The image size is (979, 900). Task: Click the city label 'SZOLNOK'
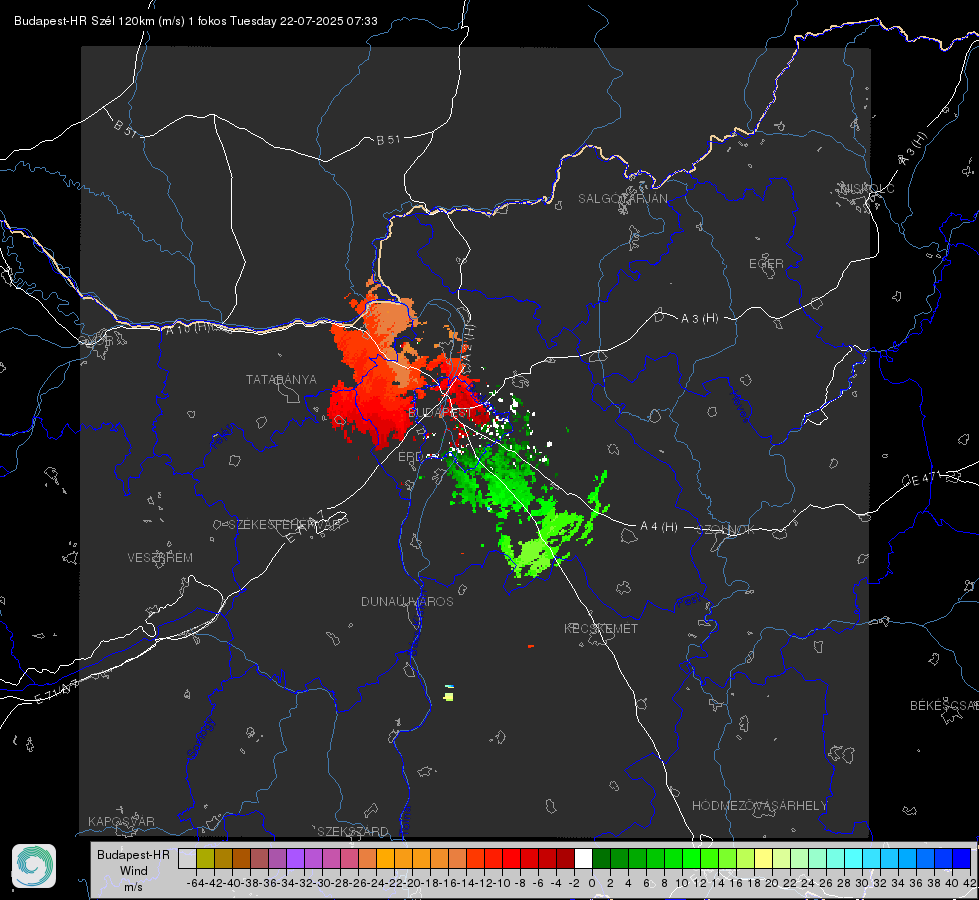(x=726, y=530)
